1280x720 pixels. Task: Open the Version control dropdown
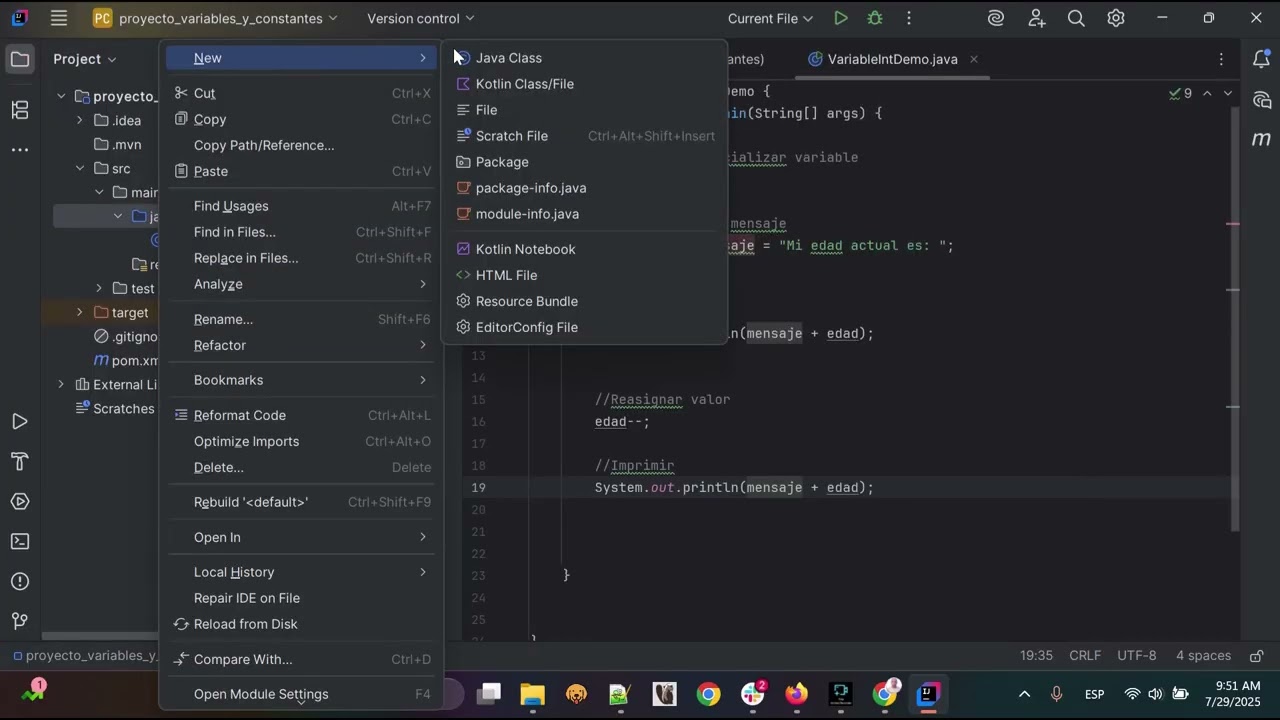[420, 18]
